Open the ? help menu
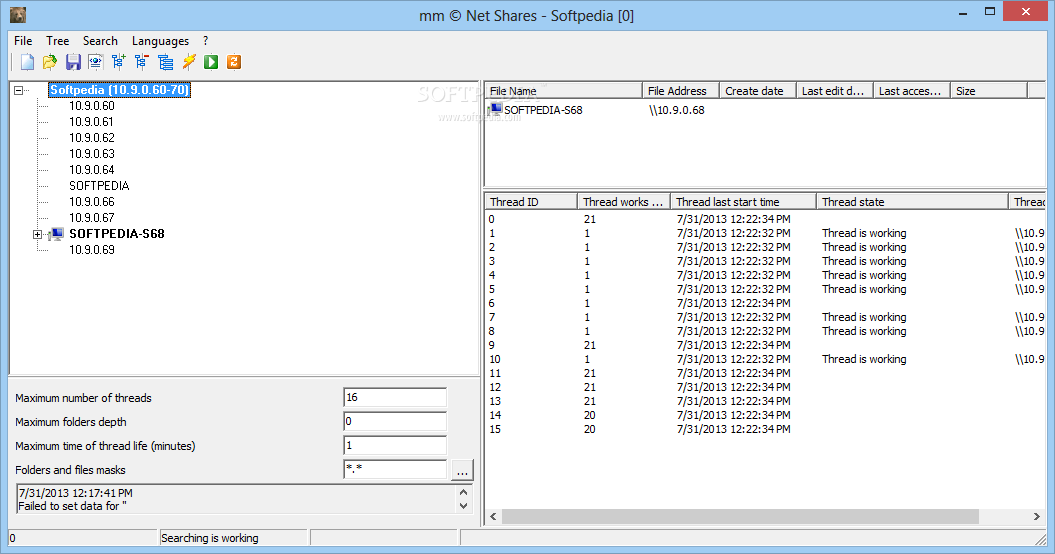 tap(205, 41)
